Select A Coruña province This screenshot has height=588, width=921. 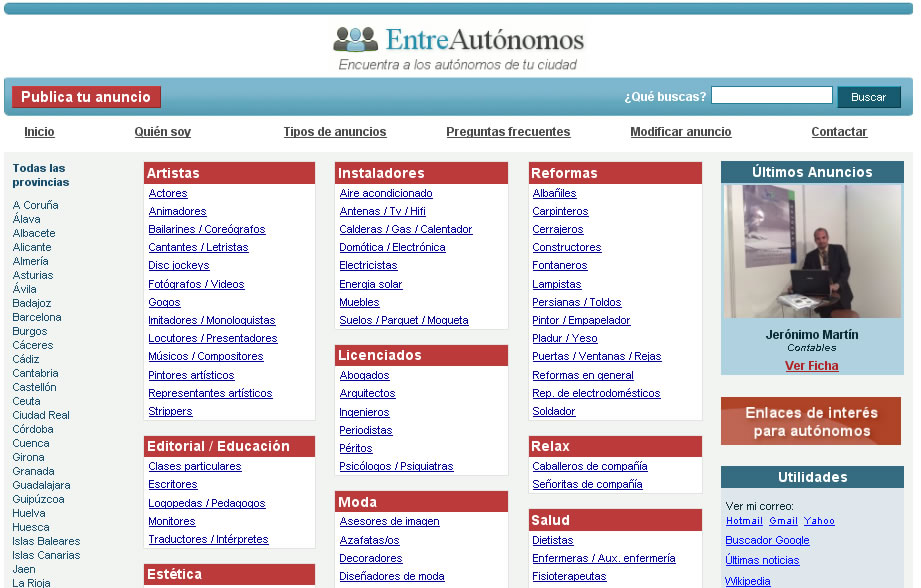(35, 205)
